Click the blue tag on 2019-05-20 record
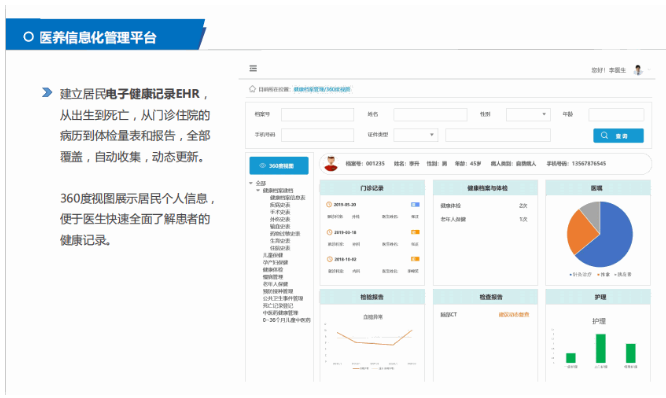 (415, 205)
